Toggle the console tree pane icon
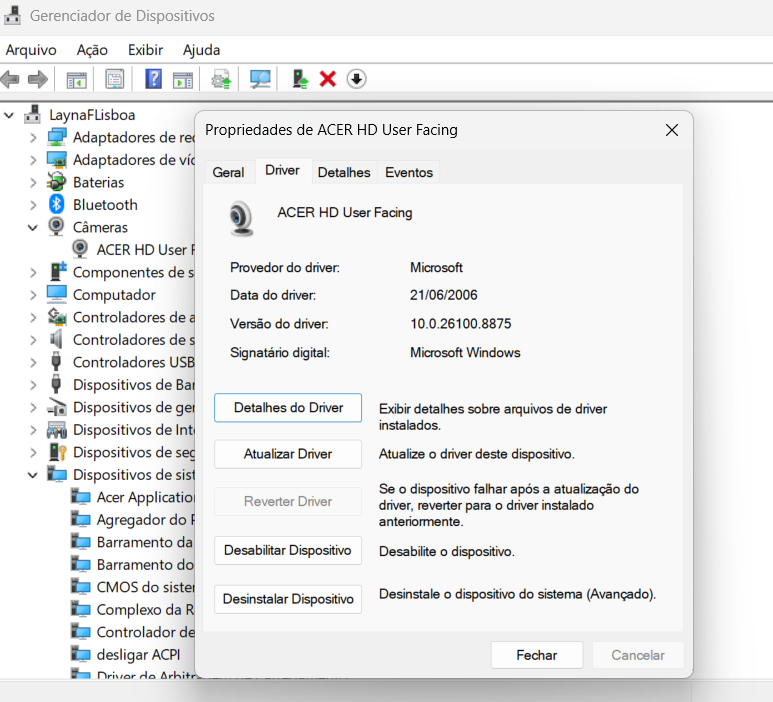This screenshot has height=702, width=773. 76,79
